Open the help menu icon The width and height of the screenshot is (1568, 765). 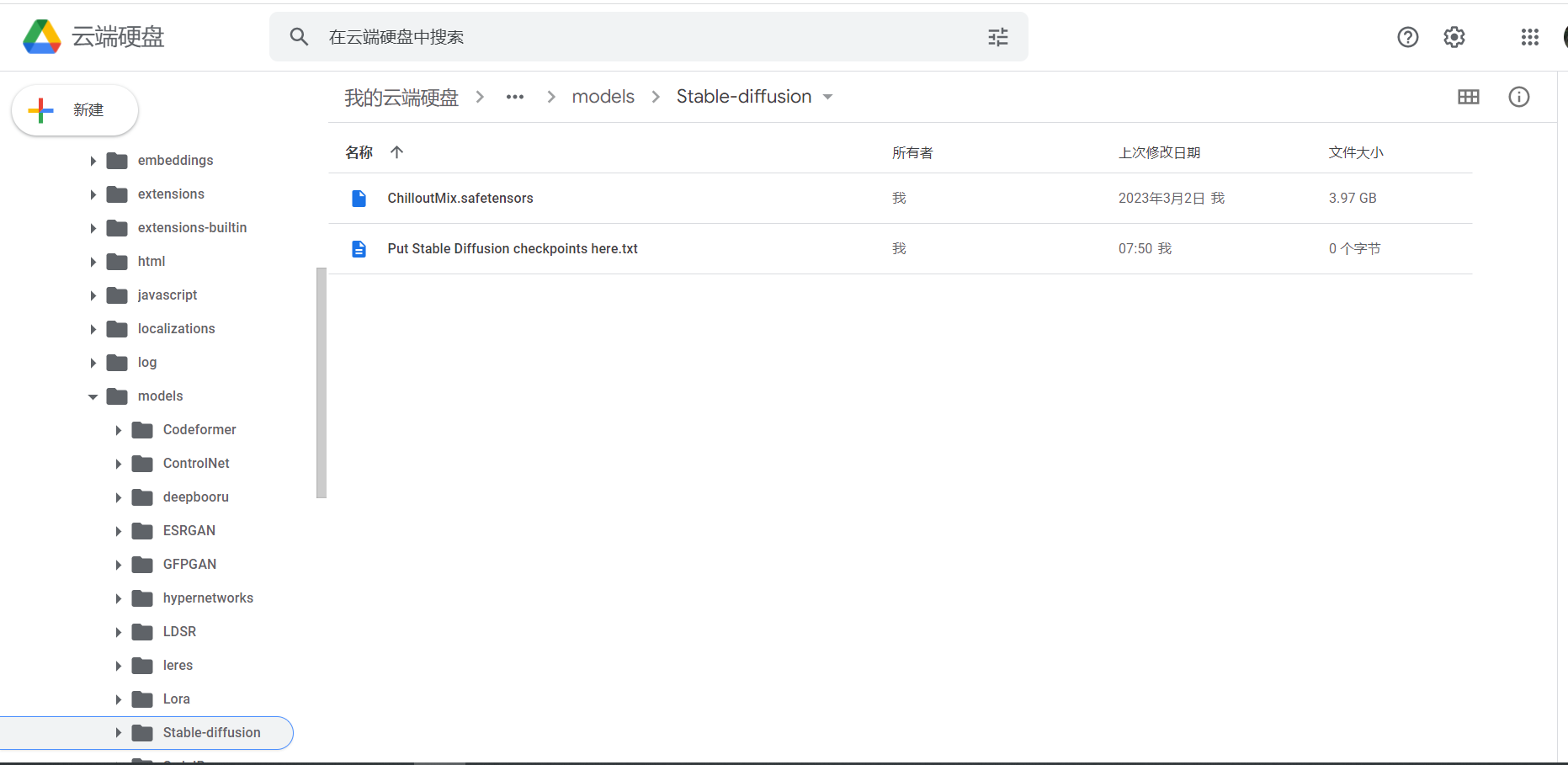tap(1407, 37)
